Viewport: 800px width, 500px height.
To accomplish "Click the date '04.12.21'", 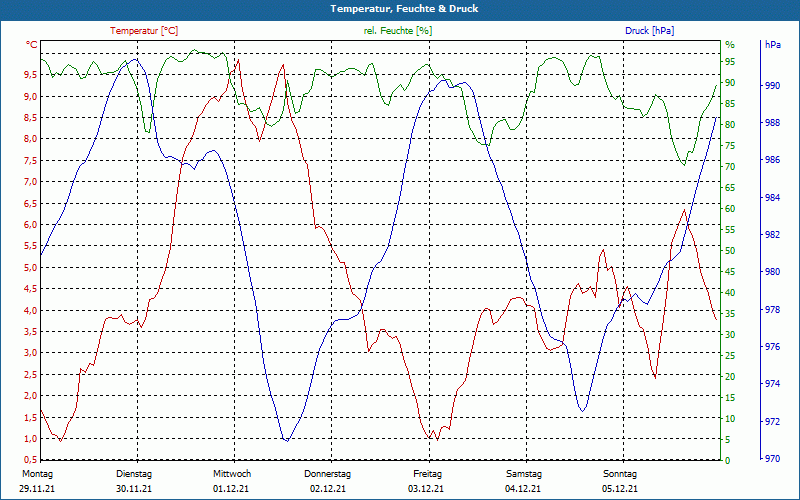I will pyautogui.click(x=523, y=489).
